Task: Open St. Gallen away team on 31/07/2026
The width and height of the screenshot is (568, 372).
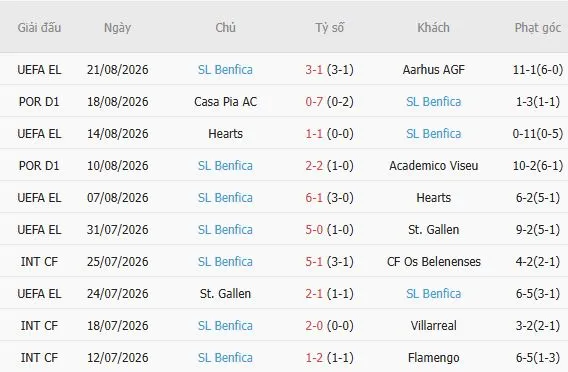Action: pyautogui.click(x=433, y=230)
